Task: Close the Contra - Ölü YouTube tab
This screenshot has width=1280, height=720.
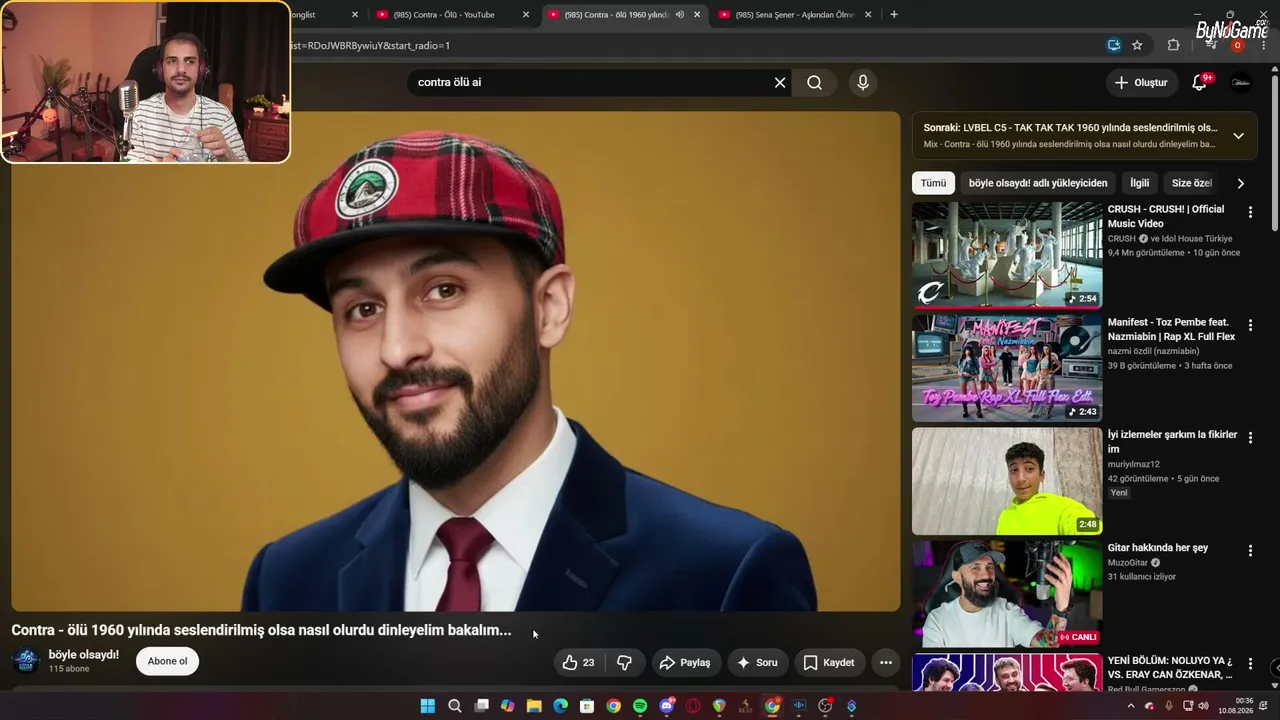Action: (526, 15)
